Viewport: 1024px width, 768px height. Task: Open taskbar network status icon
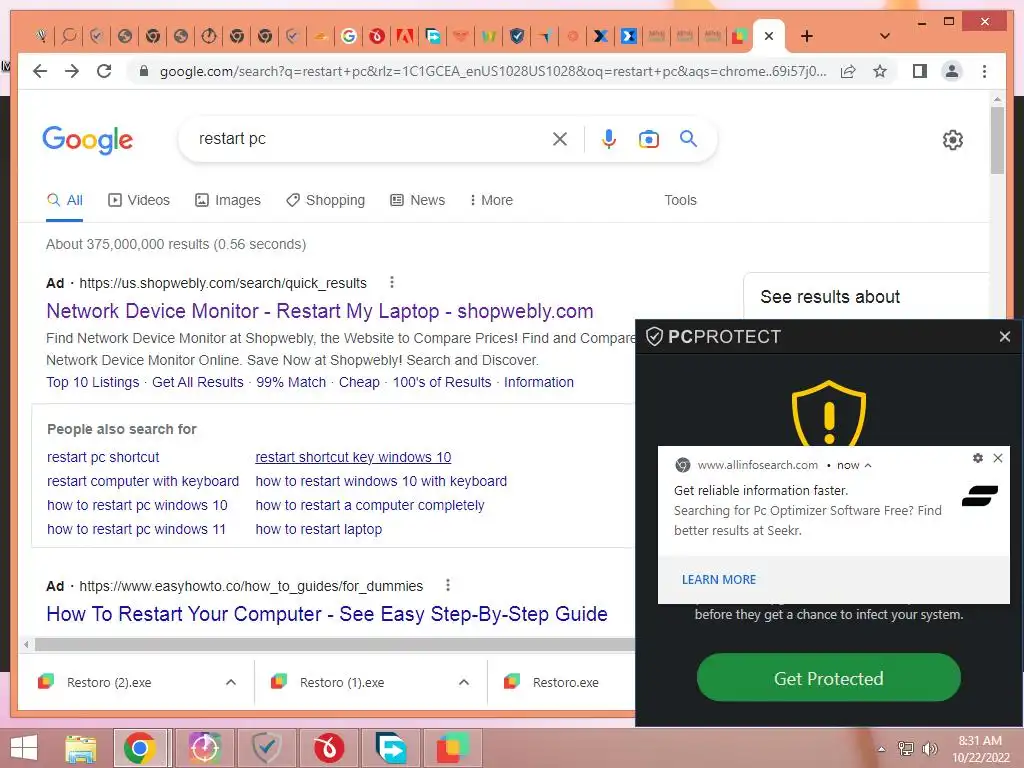tap(906, 748)
